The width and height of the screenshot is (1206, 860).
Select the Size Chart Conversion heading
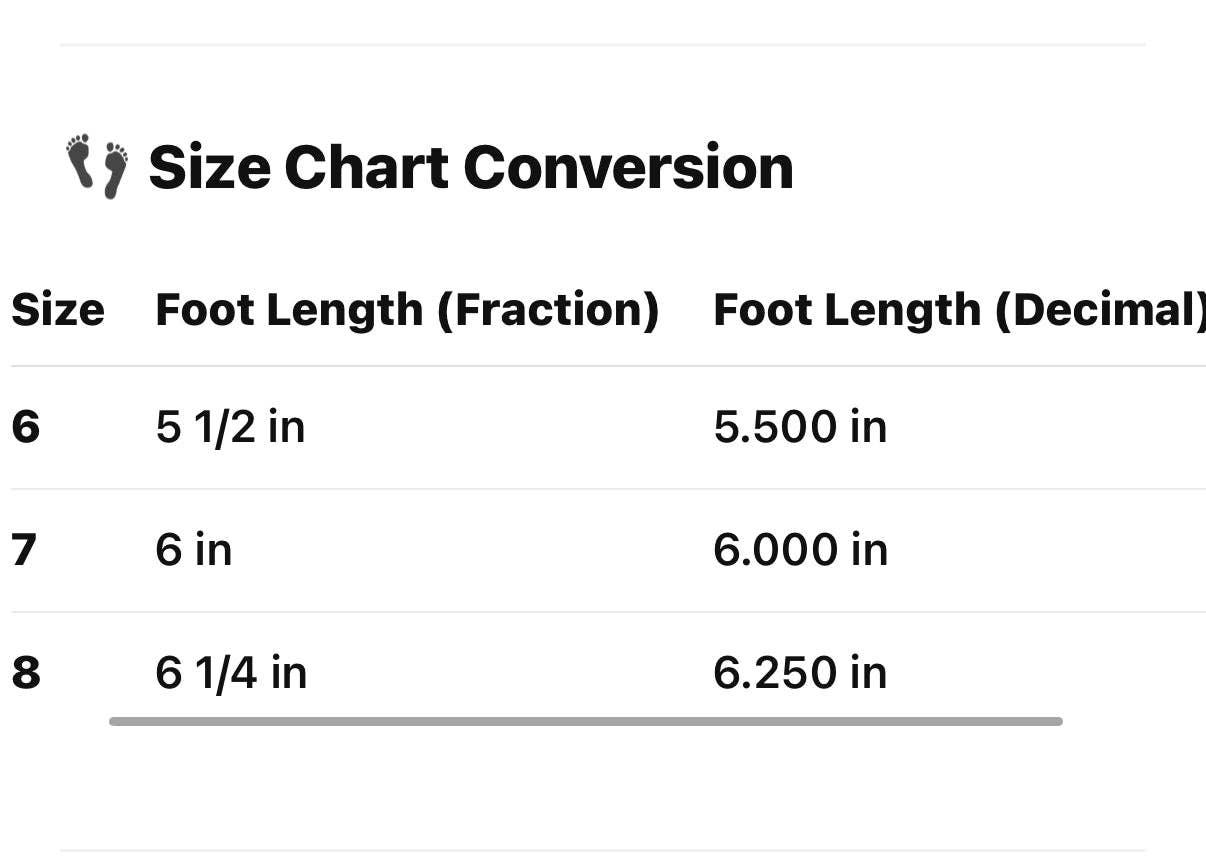(470, 167)
